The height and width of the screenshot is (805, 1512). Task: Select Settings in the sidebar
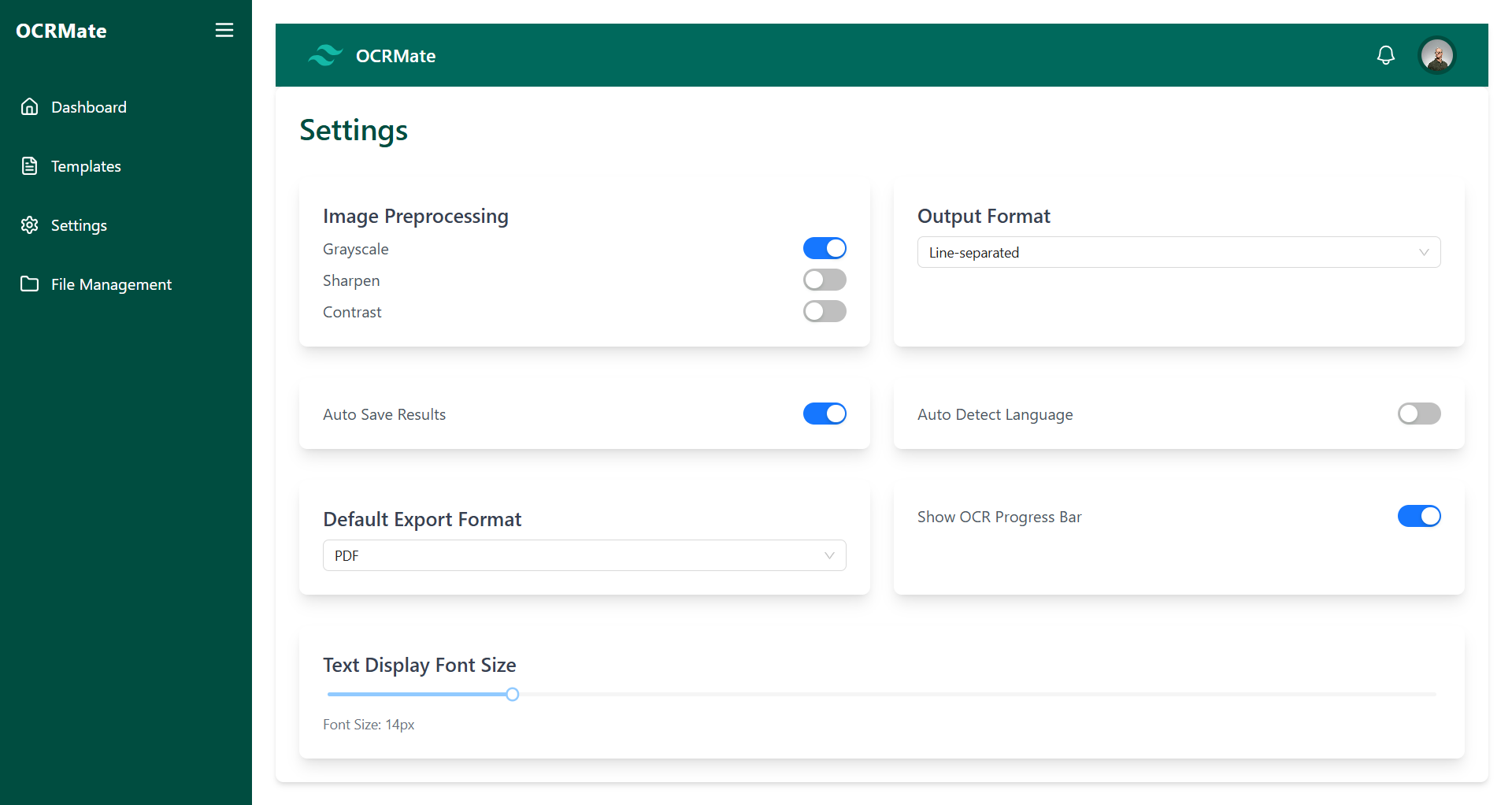(x=79, y=224)
